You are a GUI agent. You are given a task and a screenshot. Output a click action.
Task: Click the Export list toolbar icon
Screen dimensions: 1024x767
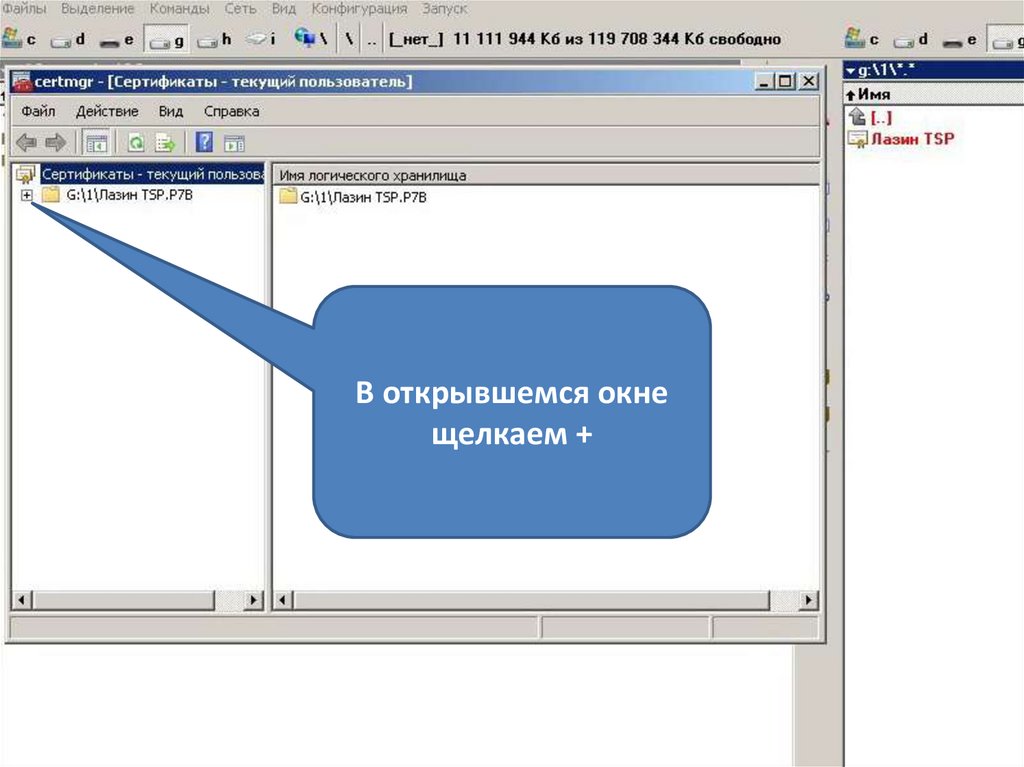coord(165,142)
